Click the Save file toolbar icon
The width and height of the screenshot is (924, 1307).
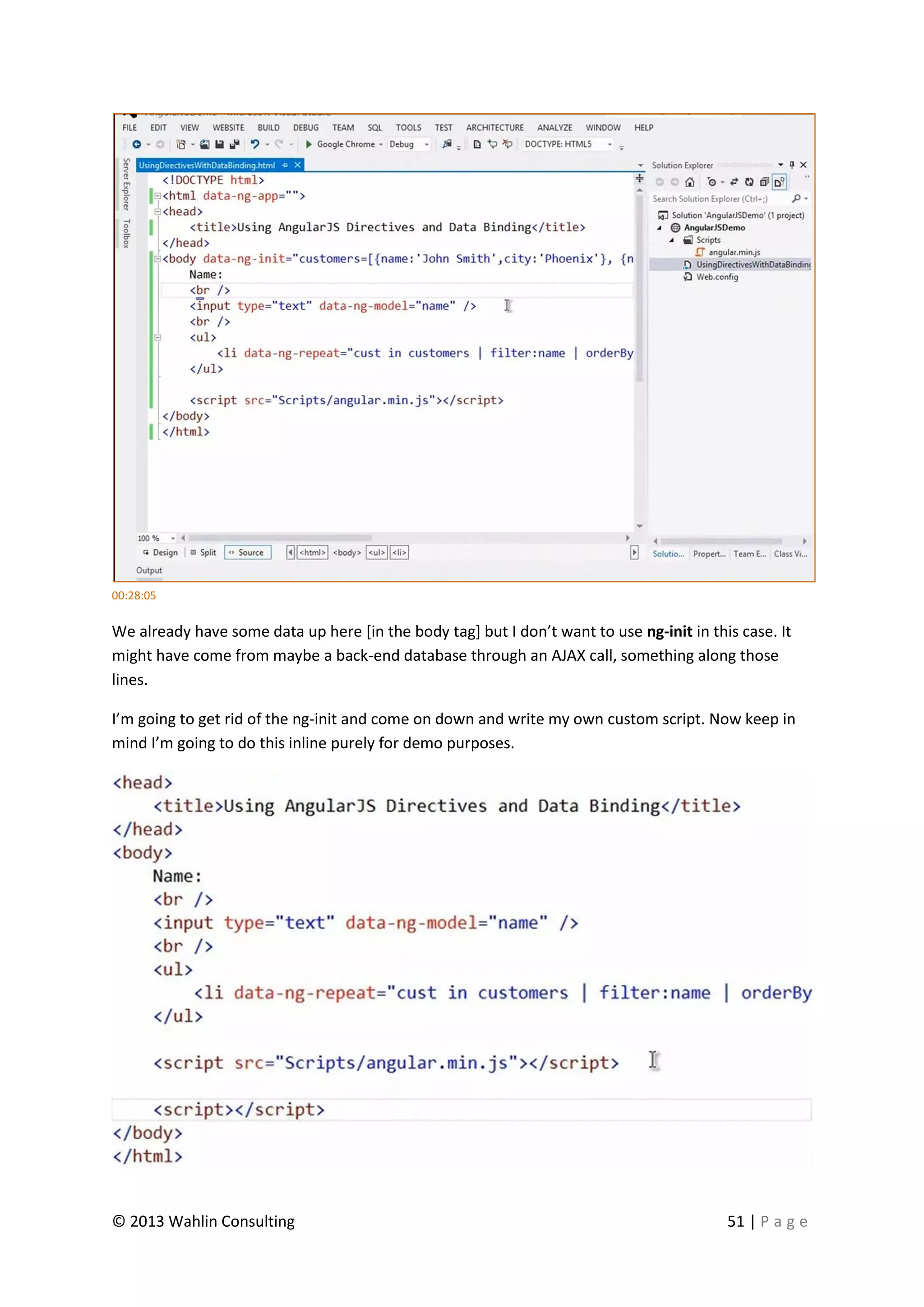[219, 144]
